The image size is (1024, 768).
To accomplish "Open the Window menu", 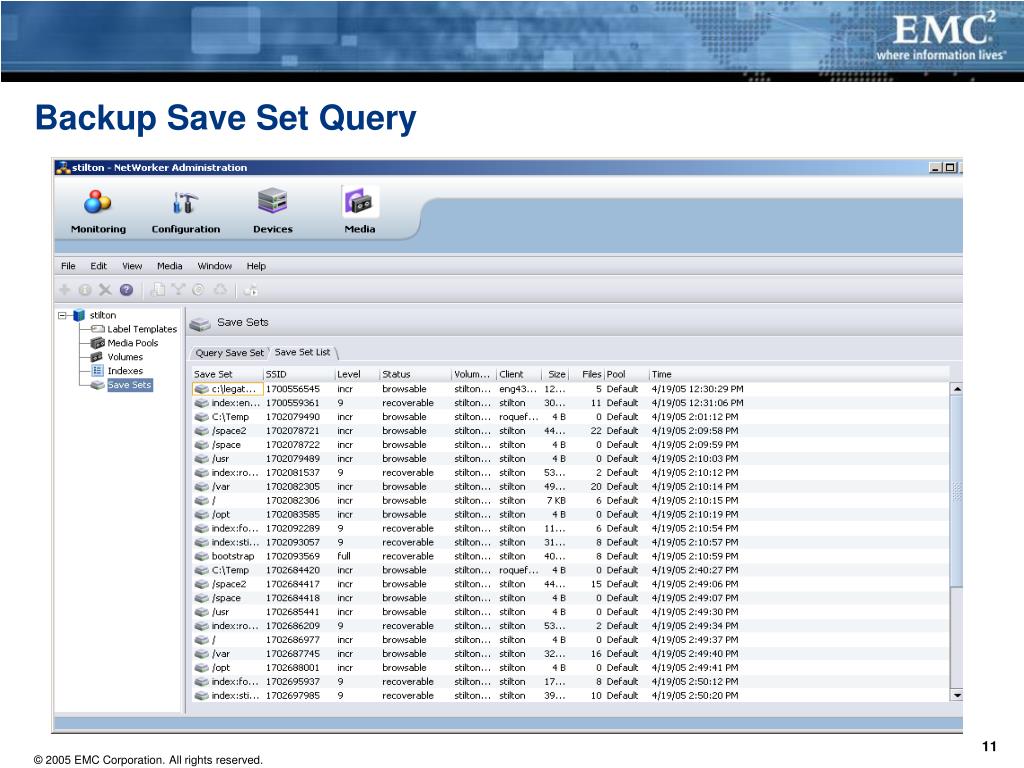I will pyautogui.click(x=215, y=266).
